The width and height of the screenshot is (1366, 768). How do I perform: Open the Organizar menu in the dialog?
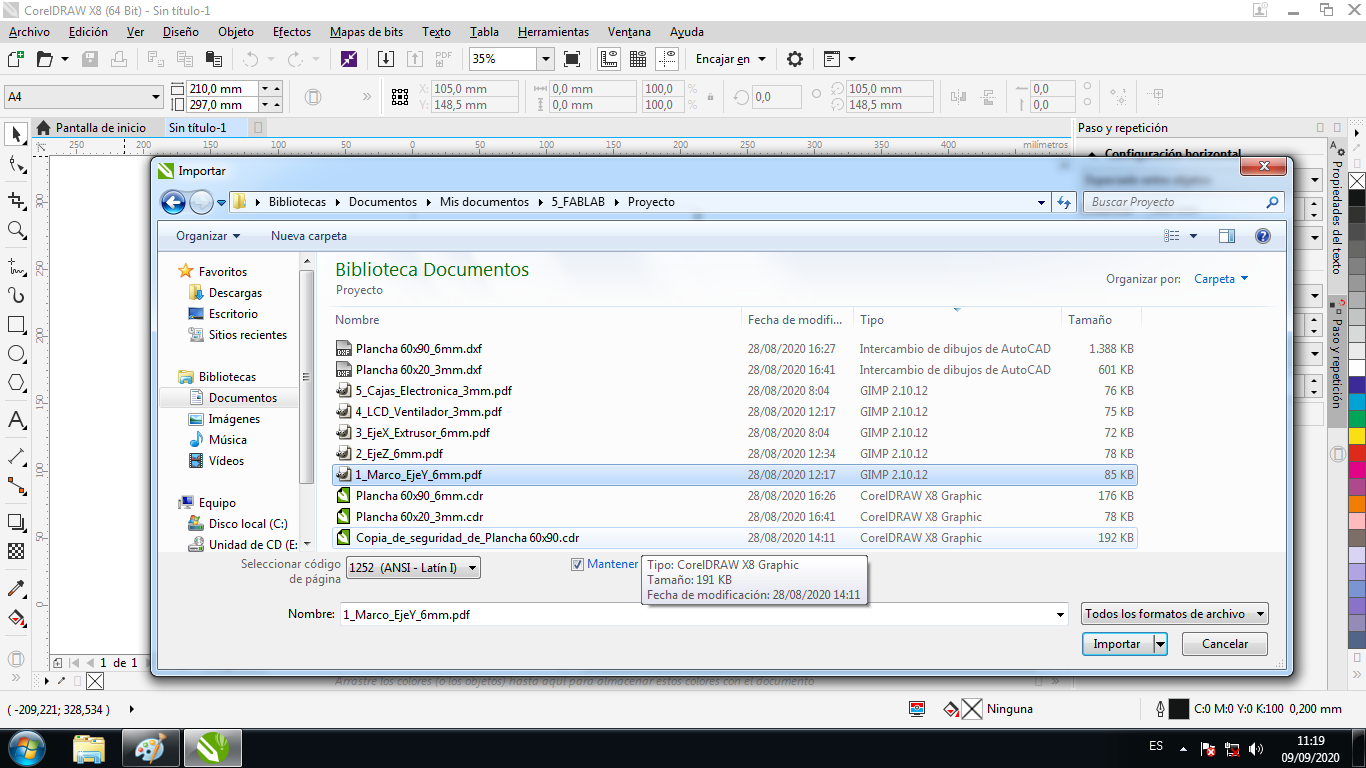pyautogui.click(x=208, y=236)
